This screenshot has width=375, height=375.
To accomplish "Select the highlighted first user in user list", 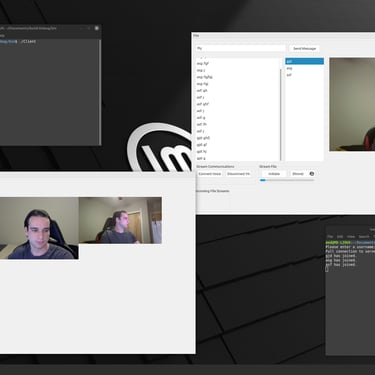I will click(x=304, y=61).
